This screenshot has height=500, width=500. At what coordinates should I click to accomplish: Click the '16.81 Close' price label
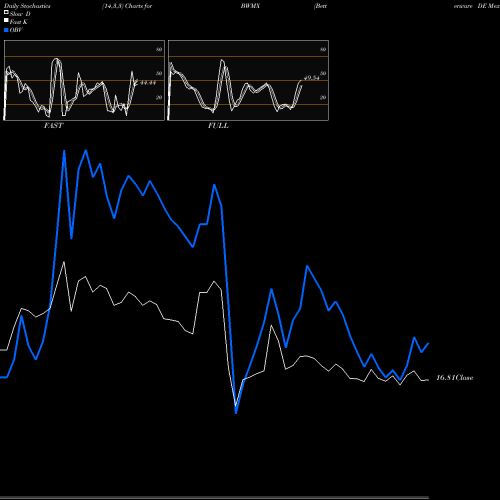pyautogui.click(x=455, y=378)
